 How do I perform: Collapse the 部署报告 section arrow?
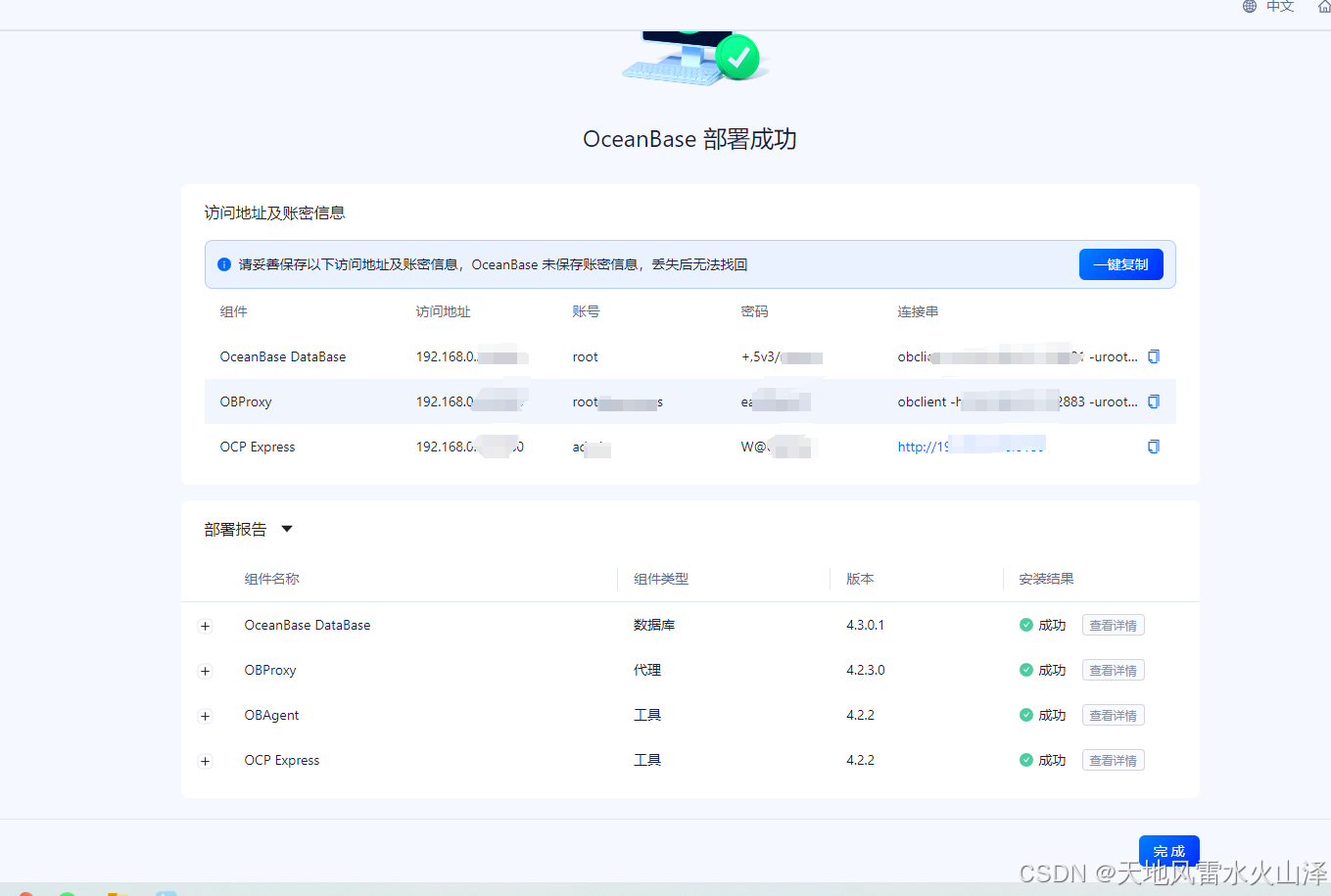[287, 529]
